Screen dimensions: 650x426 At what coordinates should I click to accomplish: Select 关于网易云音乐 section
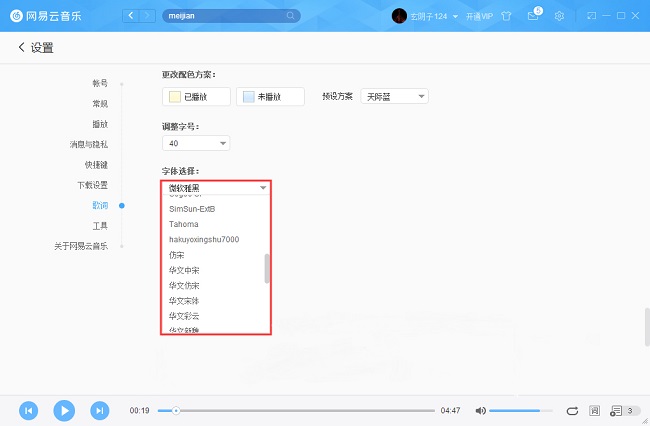tap(81, 246)
